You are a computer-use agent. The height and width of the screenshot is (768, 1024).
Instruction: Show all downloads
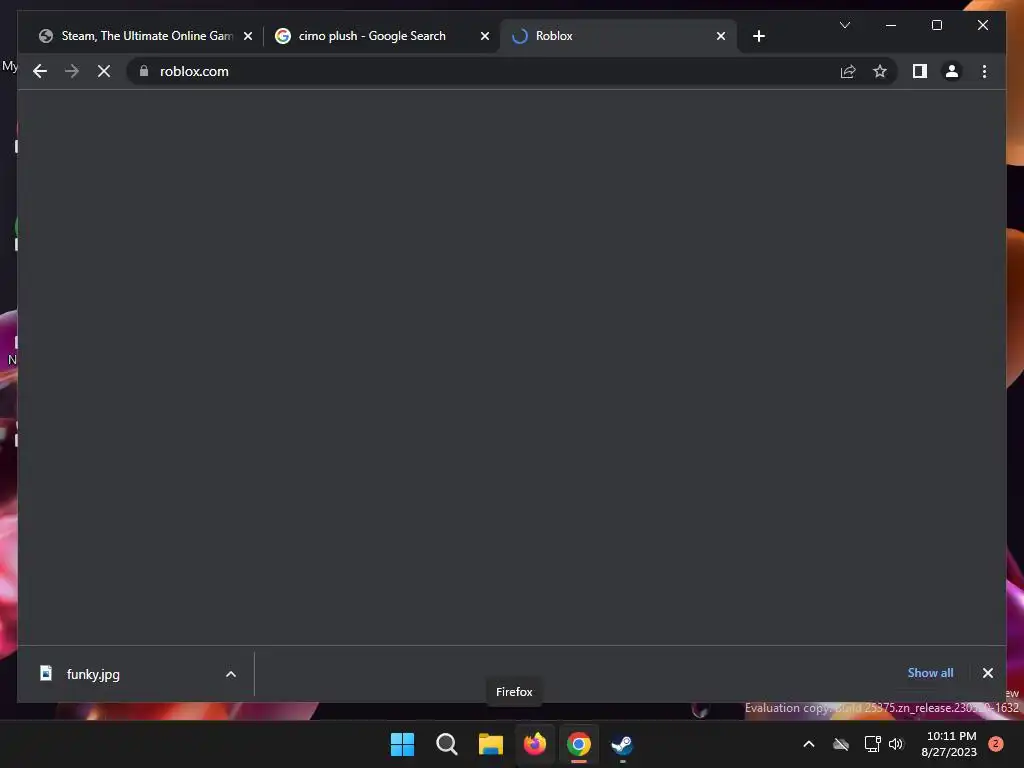coord(930,673)
